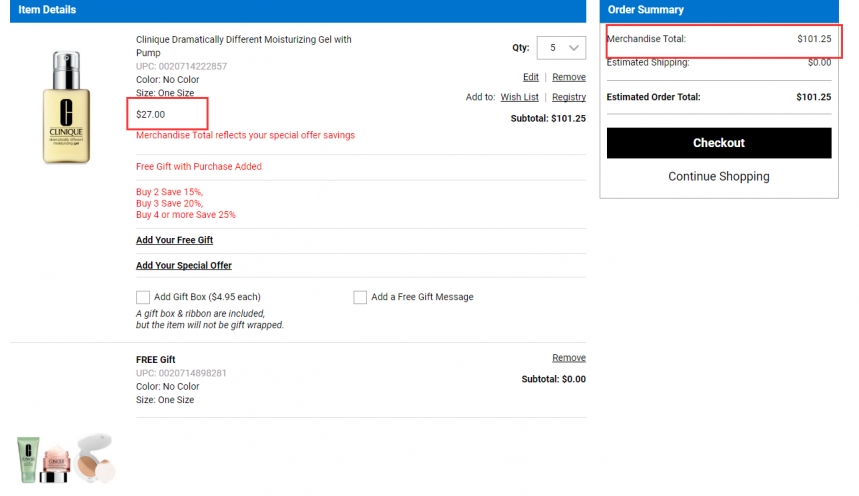Click Subtotal: $101.25 under quantity

pyautogui.click(x=548, y=118)
